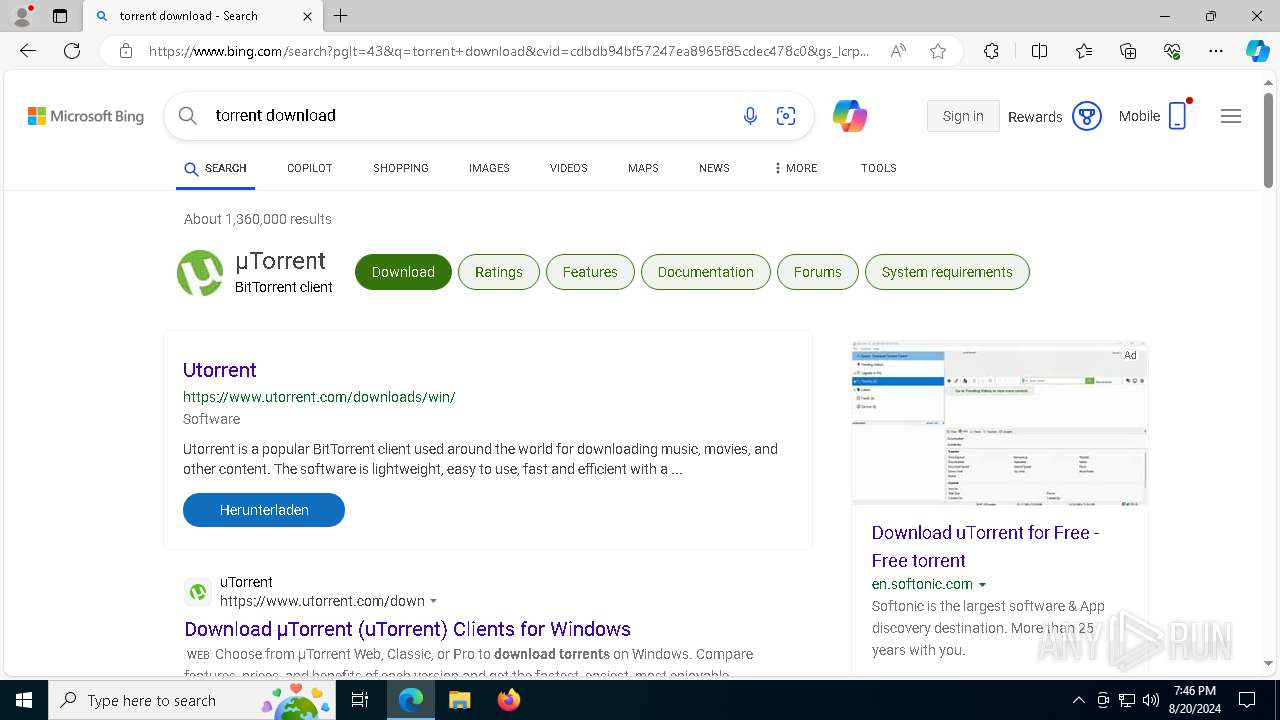Select the Forums pill
This screenshot has width=1280, height=720.
(x=817, y=272)
